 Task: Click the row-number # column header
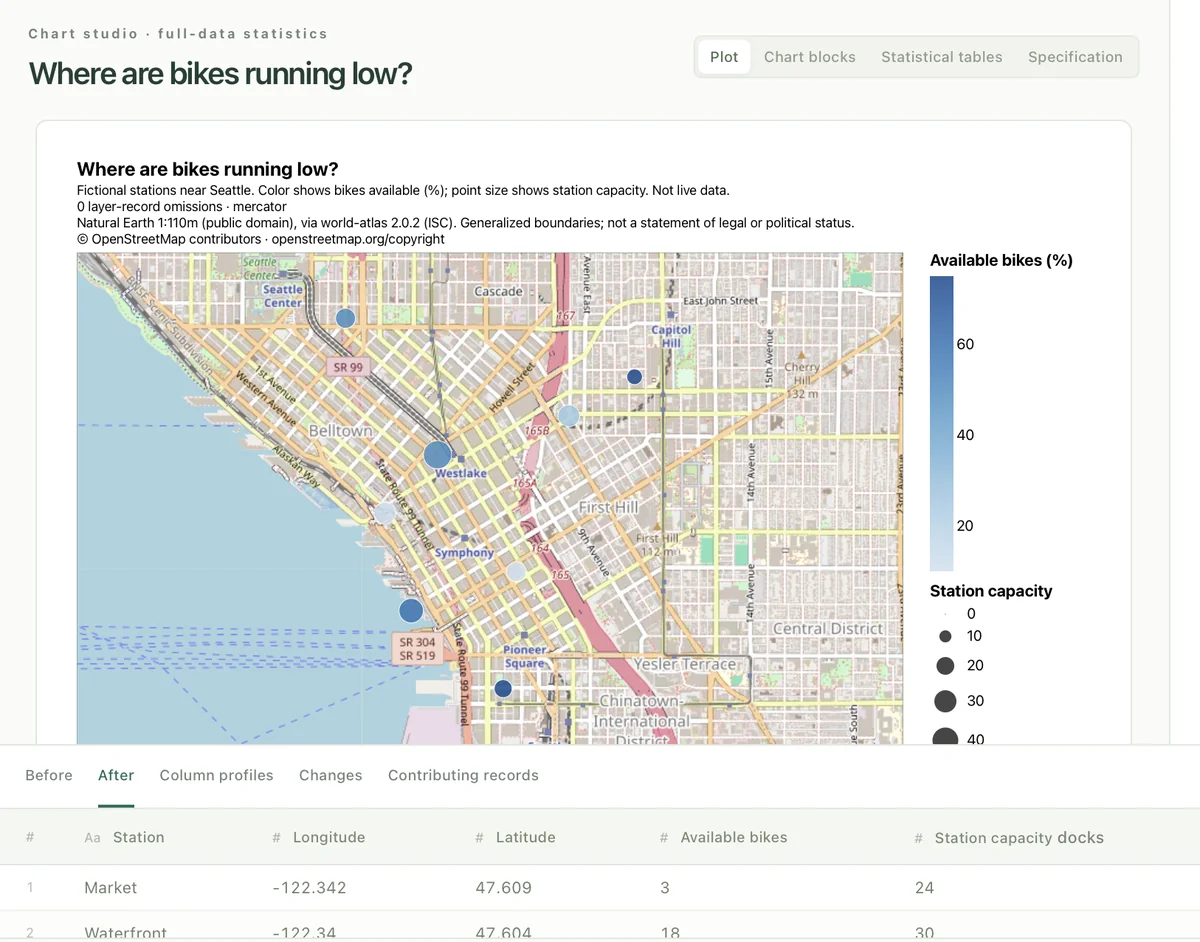(30, 837)
